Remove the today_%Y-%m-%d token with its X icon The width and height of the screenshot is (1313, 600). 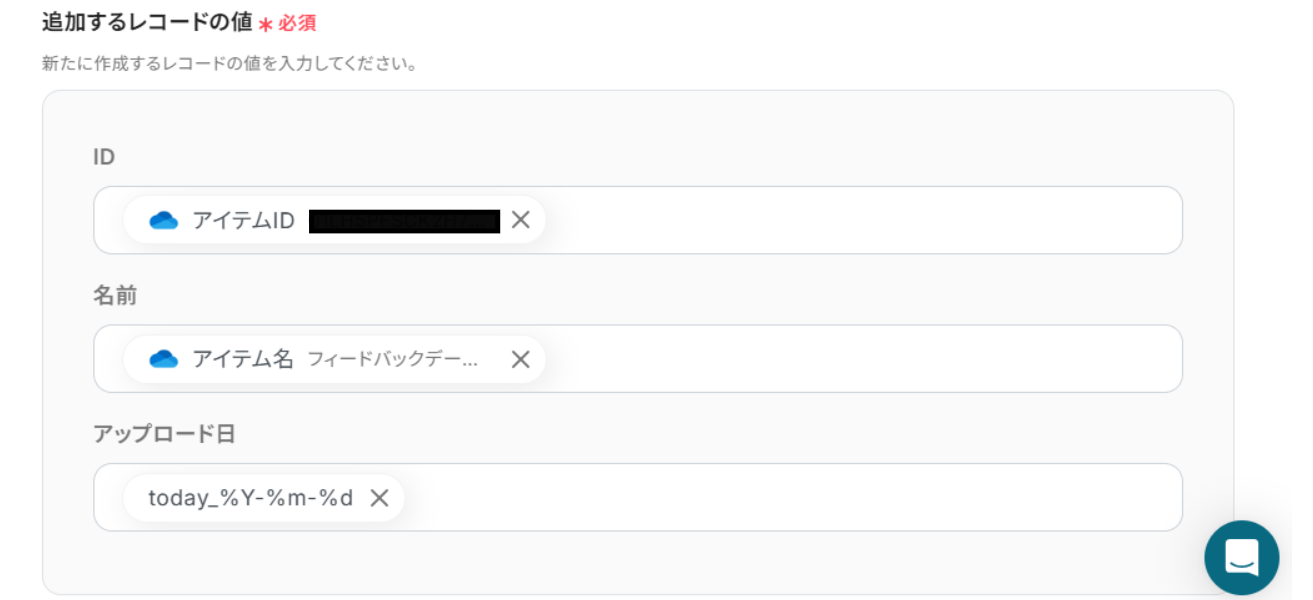[380, 497]
